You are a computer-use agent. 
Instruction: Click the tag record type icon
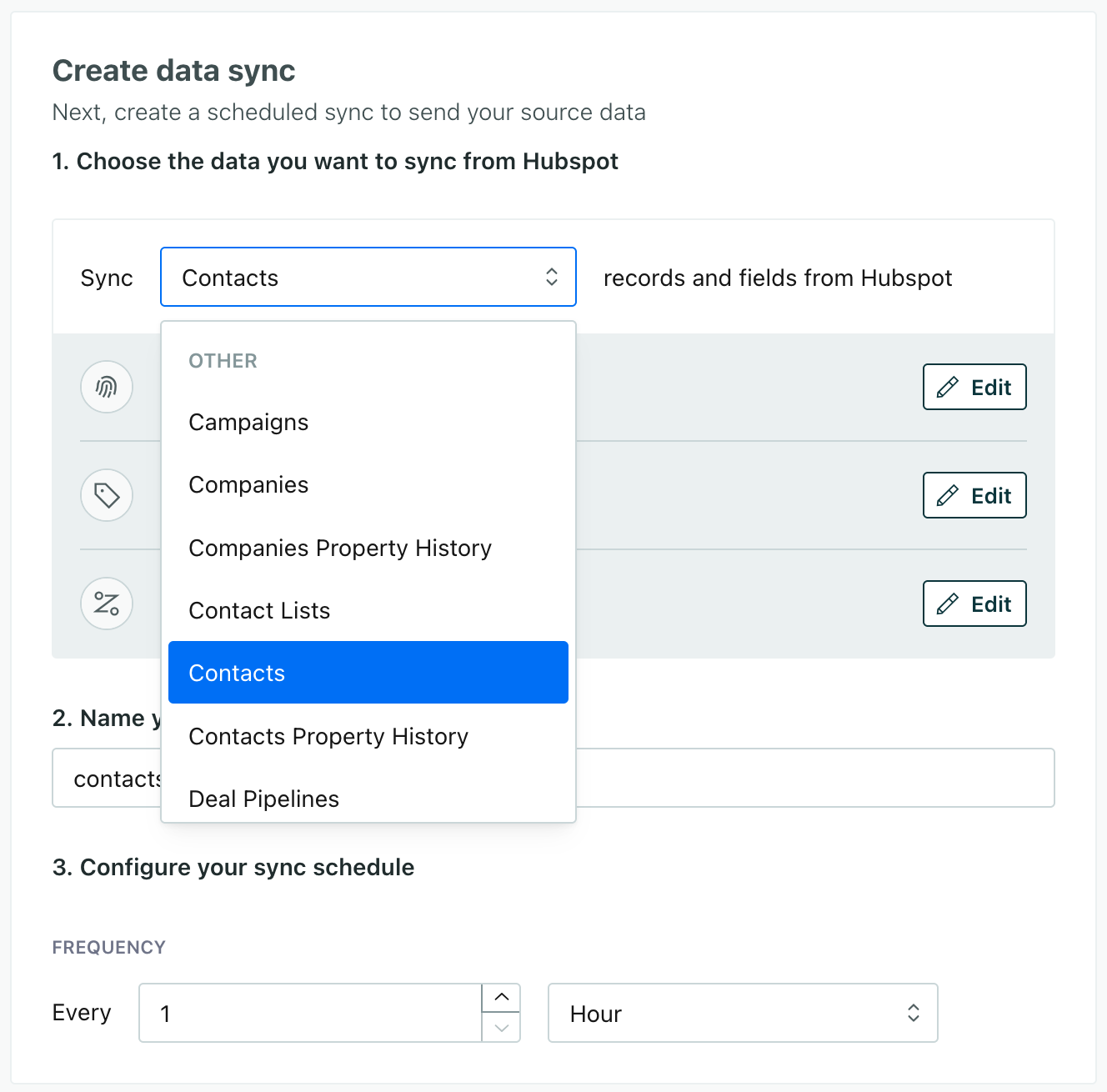pyautogui.click(x=107, y=495)
